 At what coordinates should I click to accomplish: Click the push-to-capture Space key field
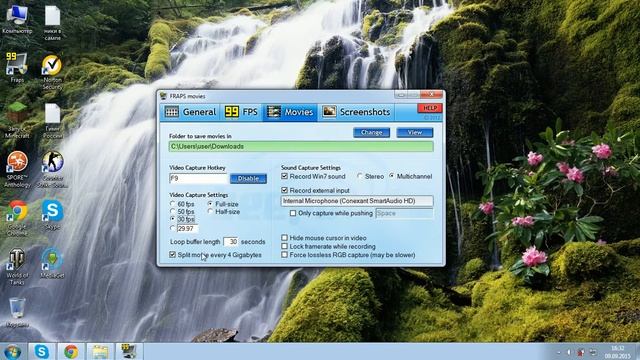(404, 213)
